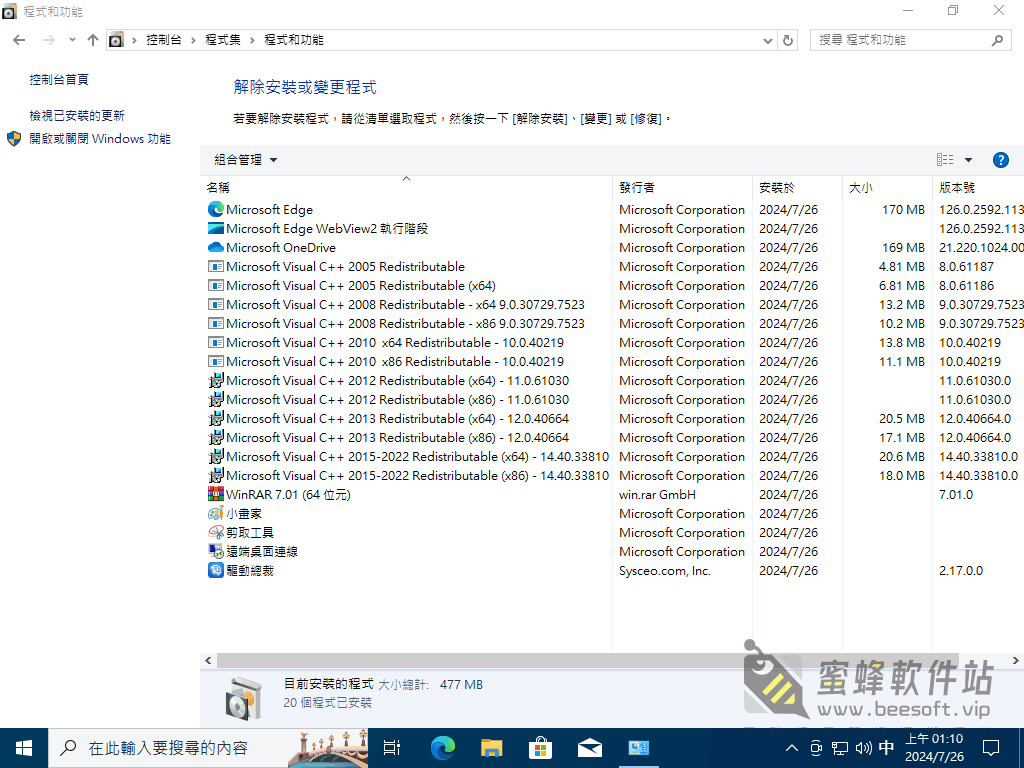
Task: Click the horizontal scrollbar left arrow
Action: pyautogui.click(x=208, y=660)
